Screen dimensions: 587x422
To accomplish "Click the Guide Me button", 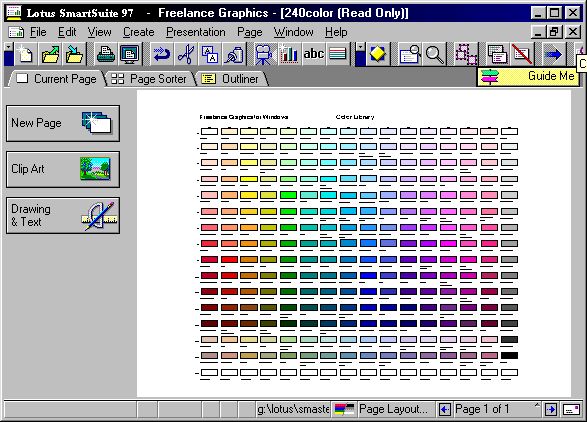I will tap(528, 76).
